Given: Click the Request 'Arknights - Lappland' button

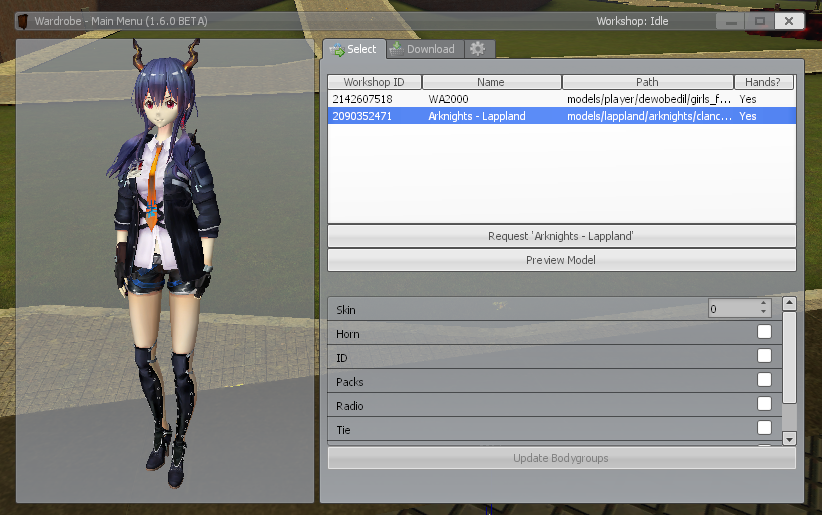Looking at the screenshot, I should 561,236.
